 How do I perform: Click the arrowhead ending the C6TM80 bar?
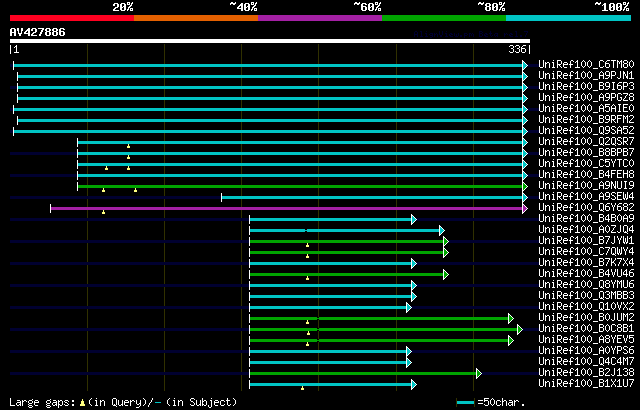(525, 65)
